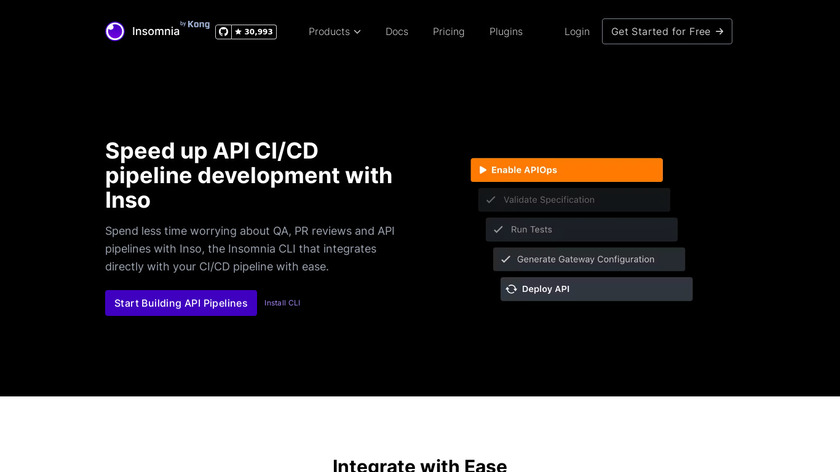This screenshot has width=840, height=472.
Task: Click the Insomnia brand name text
Action: pyautogui.click(x=156, y=32)
